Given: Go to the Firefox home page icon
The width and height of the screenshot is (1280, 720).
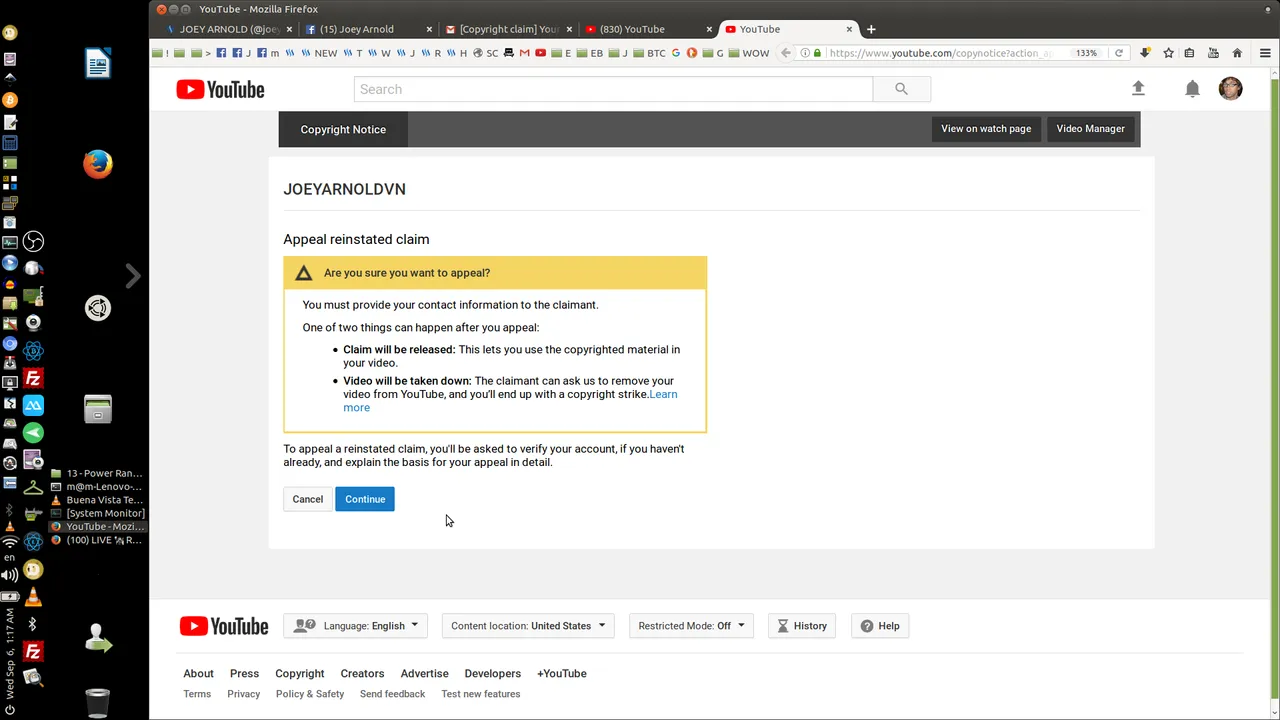Looking at the screenshot, I should [1237, 53].
